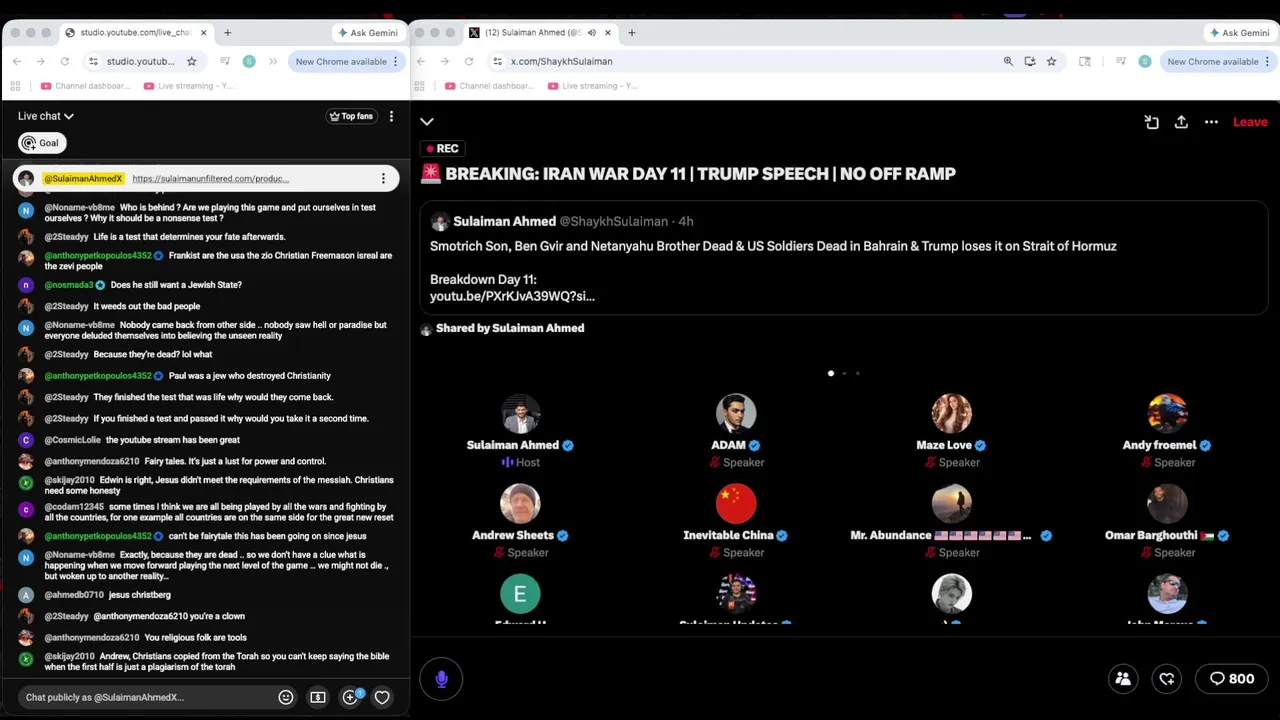Leave the X Space
The height and width of the screenshot is (720, 1280).
1250,122
